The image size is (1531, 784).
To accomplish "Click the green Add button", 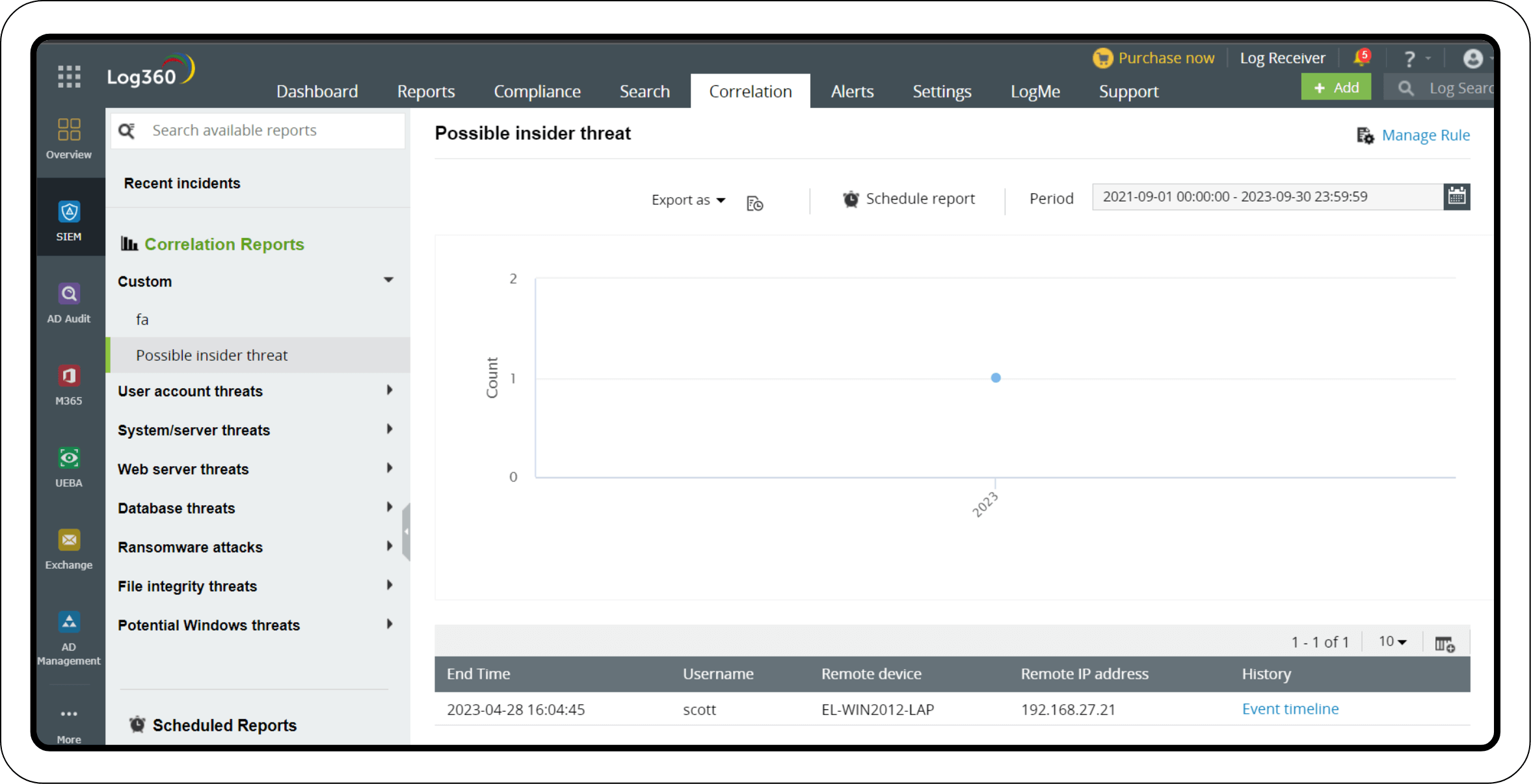I will 1336,86.
